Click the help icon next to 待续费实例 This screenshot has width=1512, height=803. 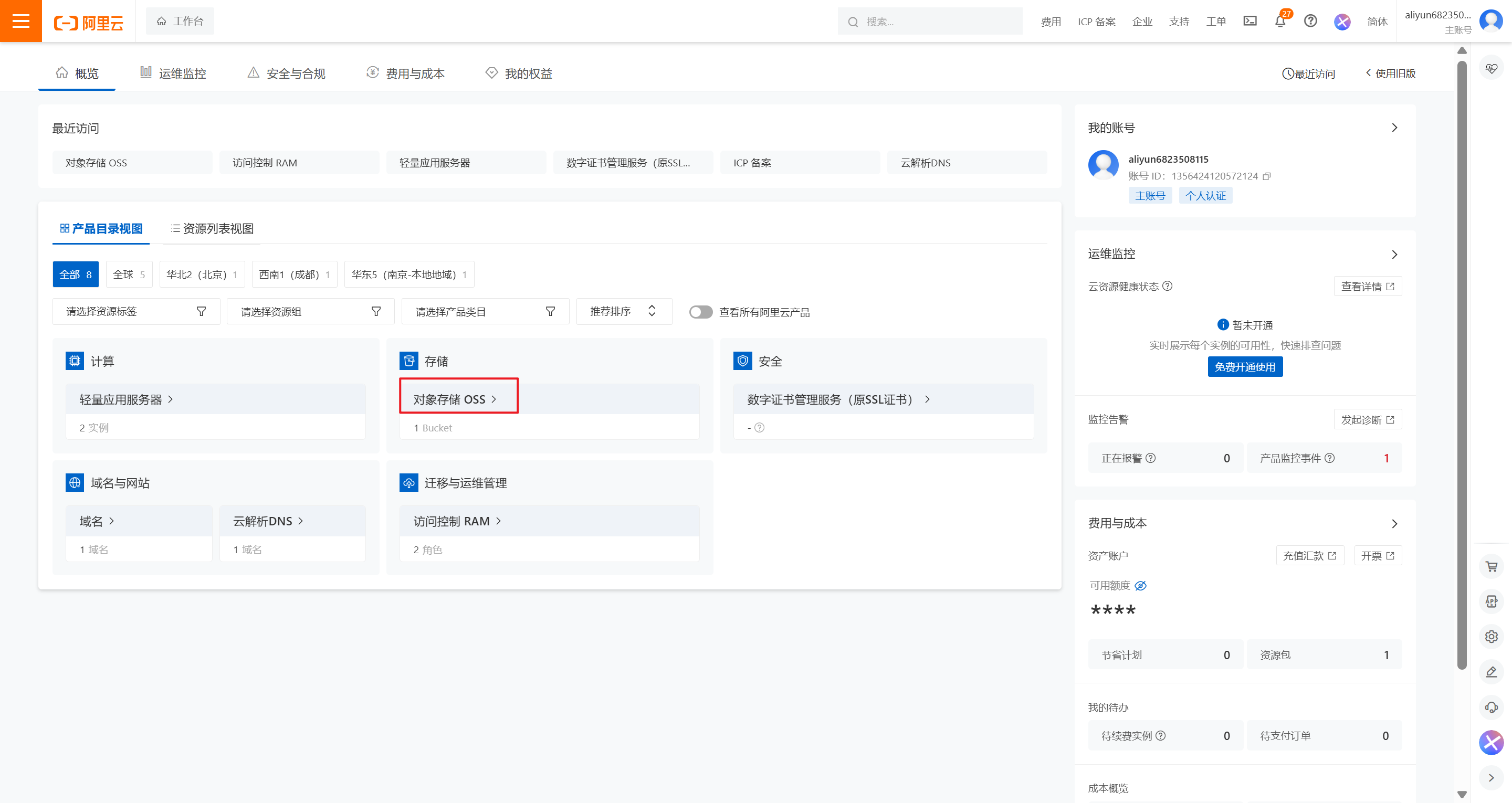coord(1160,735)
